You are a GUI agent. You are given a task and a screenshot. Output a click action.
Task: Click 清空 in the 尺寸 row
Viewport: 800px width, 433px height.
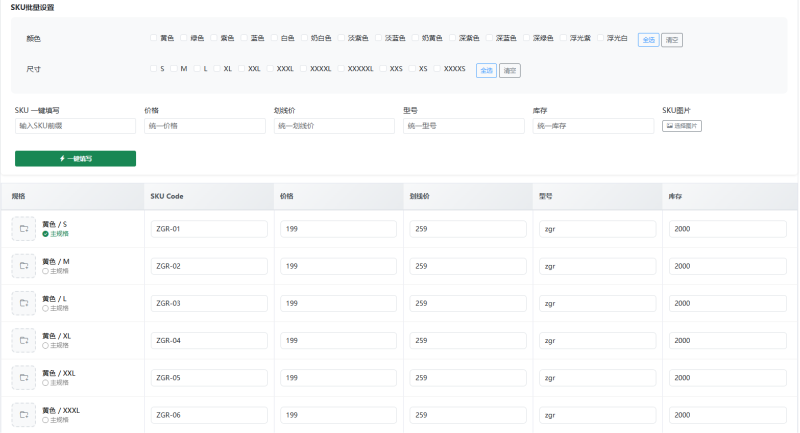[510, 70]
